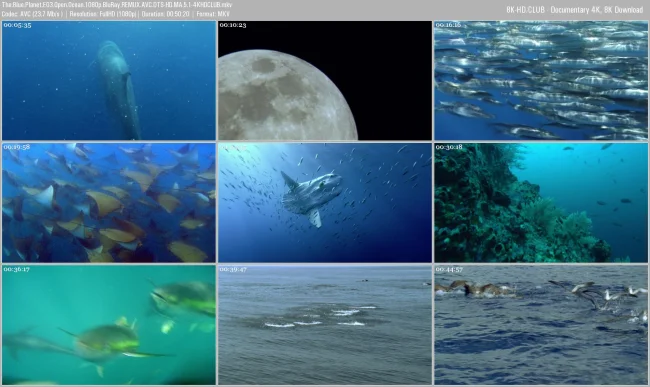Viewport: 650px width, 387px height.
Task: Click the 00:10:23 timestamp label
Action: pos(233,25)
